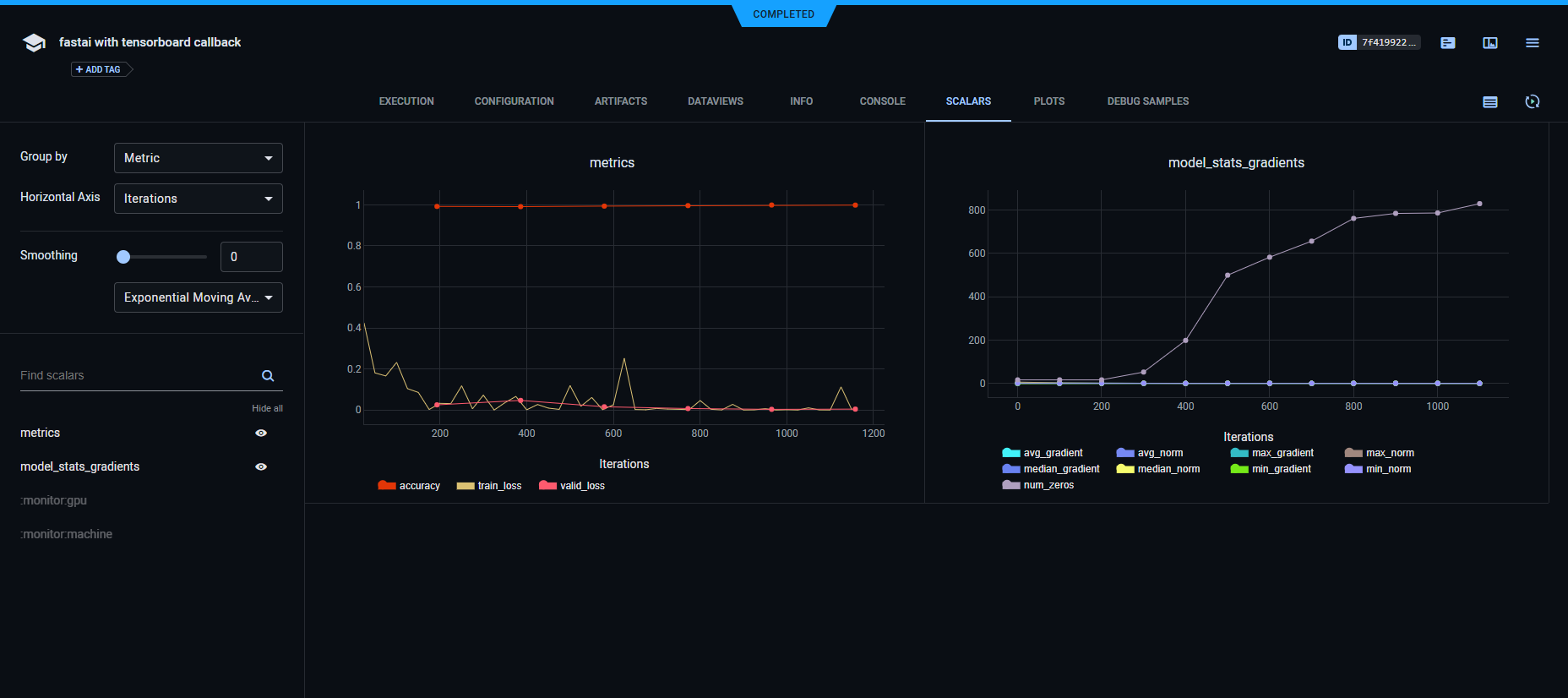Click the Find scalars search field
Screen dimensions: 1568x698
click(x=135, y=376)
